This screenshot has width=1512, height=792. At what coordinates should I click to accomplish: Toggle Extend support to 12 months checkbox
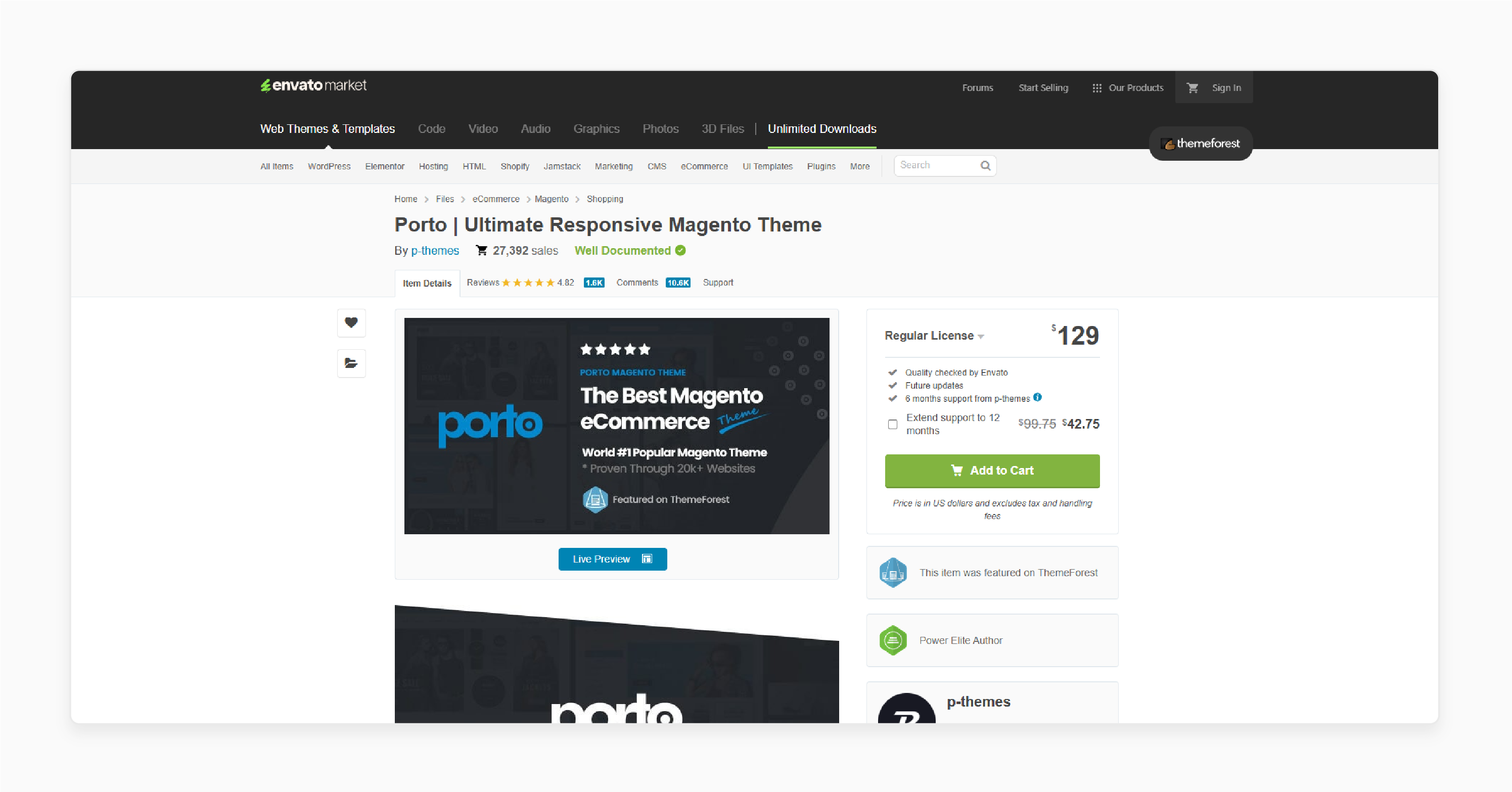coord(892,424)
